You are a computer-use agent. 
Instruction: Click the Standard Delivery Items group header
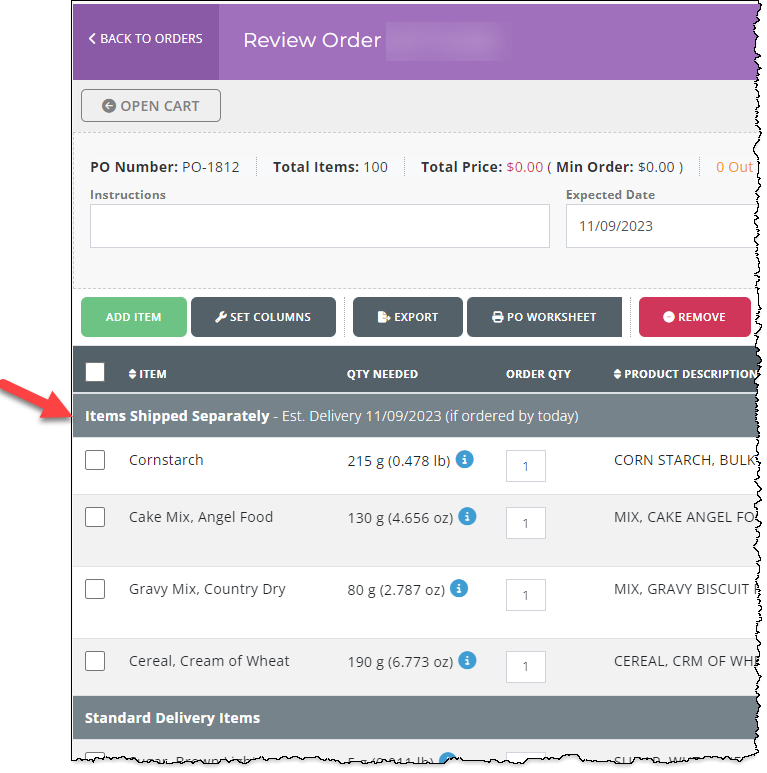[415, 718]
